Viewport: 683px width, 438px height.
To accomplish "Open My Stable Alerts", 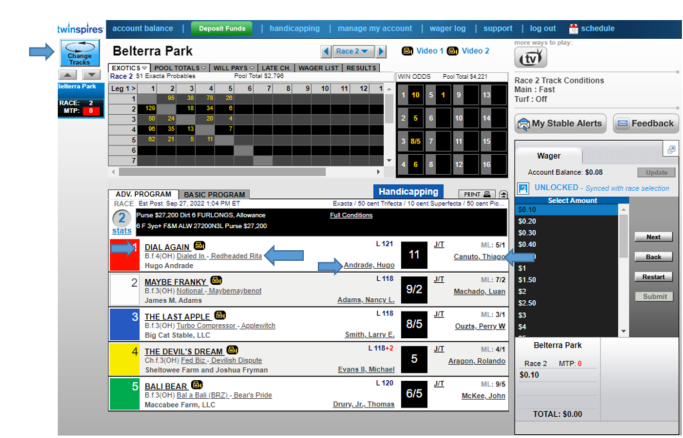I will click(561, 124).
